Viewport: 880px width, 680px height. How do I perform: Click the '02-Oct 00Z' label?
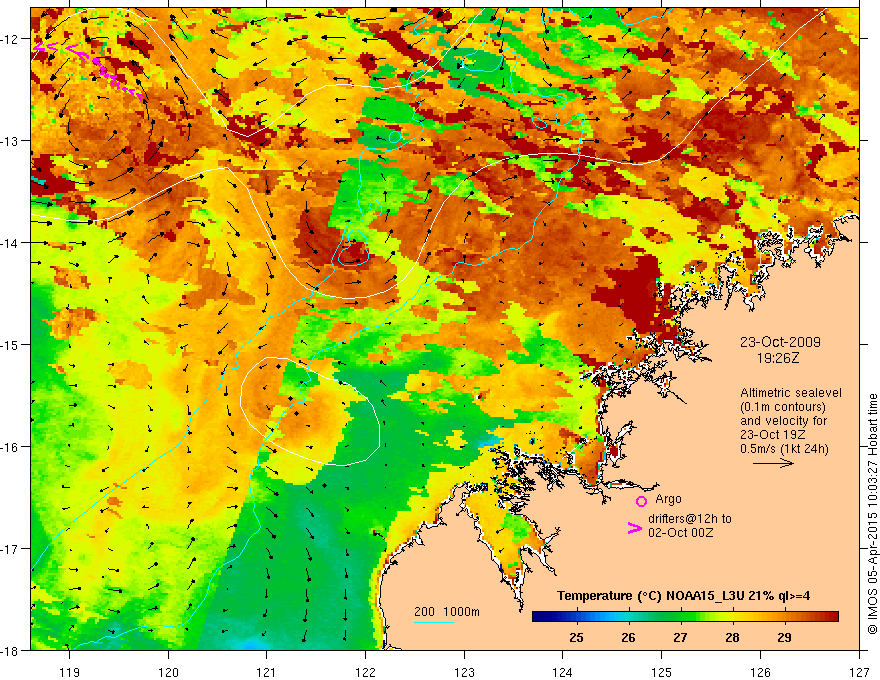(x=681, y=532)
